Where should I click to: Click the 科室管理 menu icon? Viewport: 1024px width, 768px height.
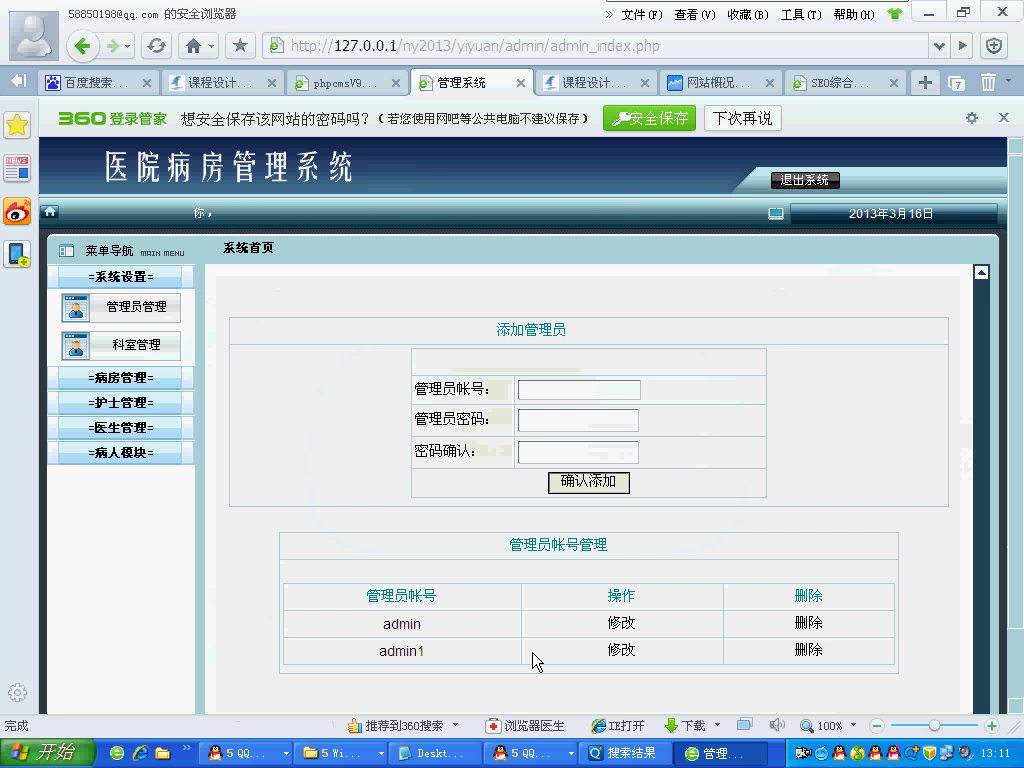click(x=76, y=346)
